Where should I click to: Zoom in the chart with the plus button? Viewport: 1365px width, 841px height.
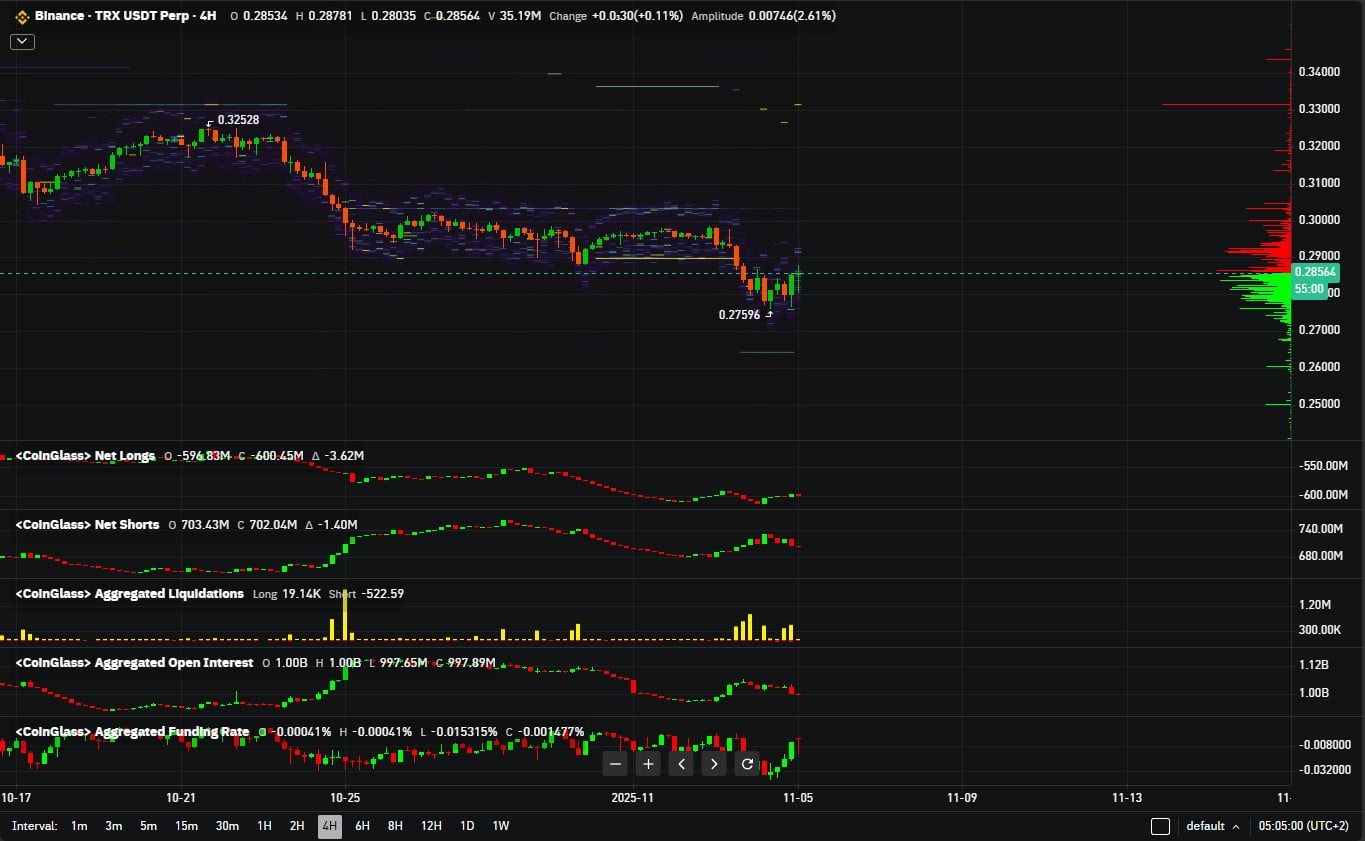[x=649, y=764]
